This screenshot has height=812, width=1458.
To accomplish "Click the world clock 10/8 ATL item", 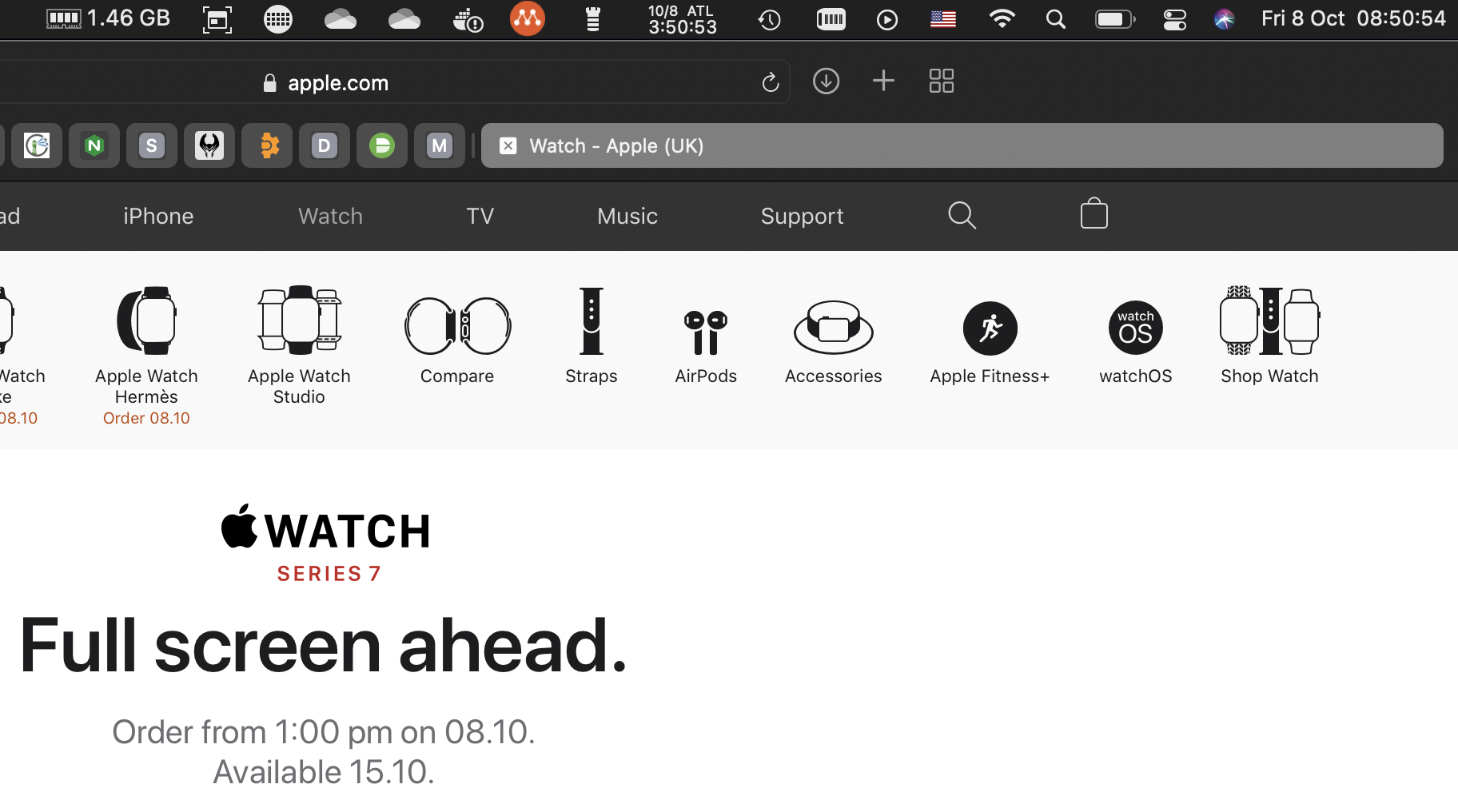I will pyautogui.click(x=682, y=19).
